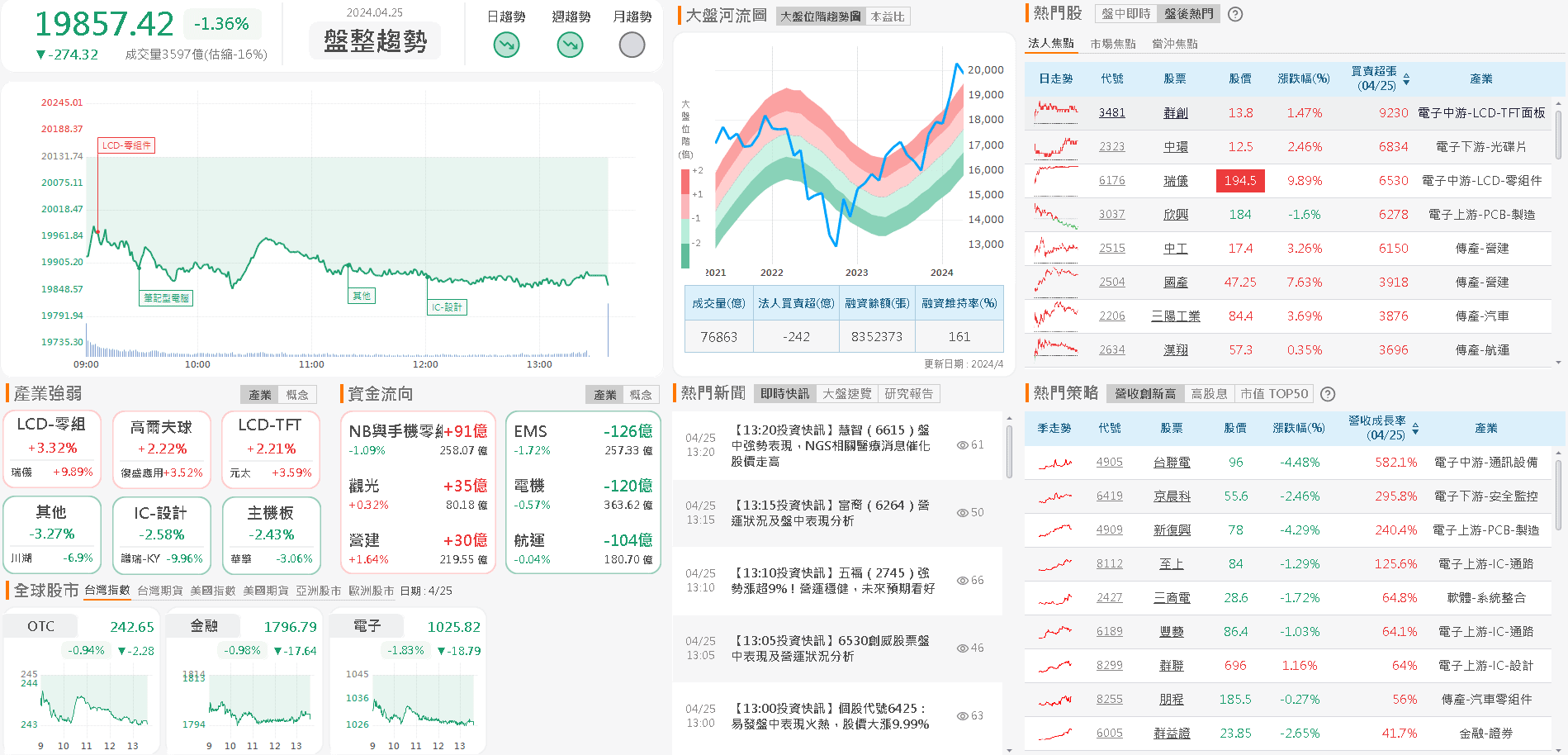Switch news to 即時快訊 tab

(x=784, y=394)
